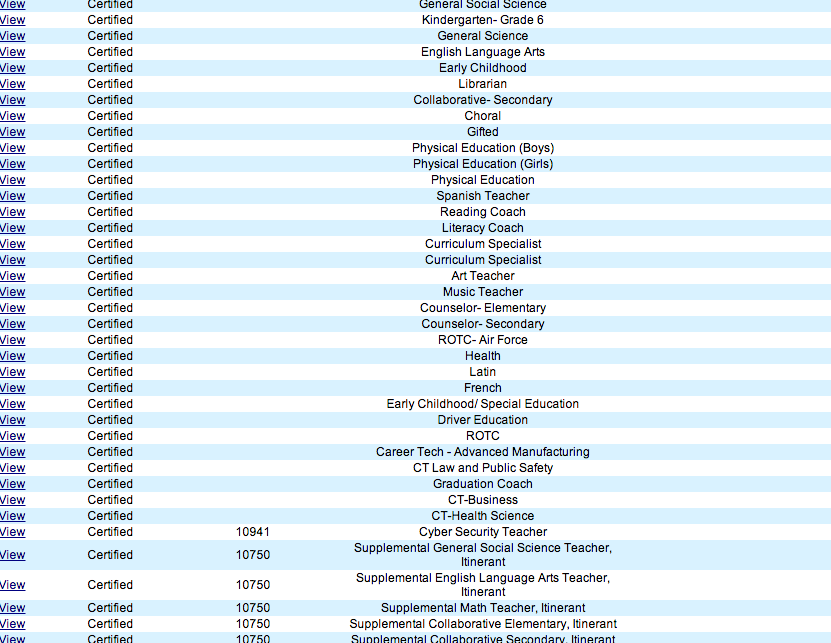Open View for Supplemental English Language Arts Teacher
831x643 pixels.
(12, 585)
